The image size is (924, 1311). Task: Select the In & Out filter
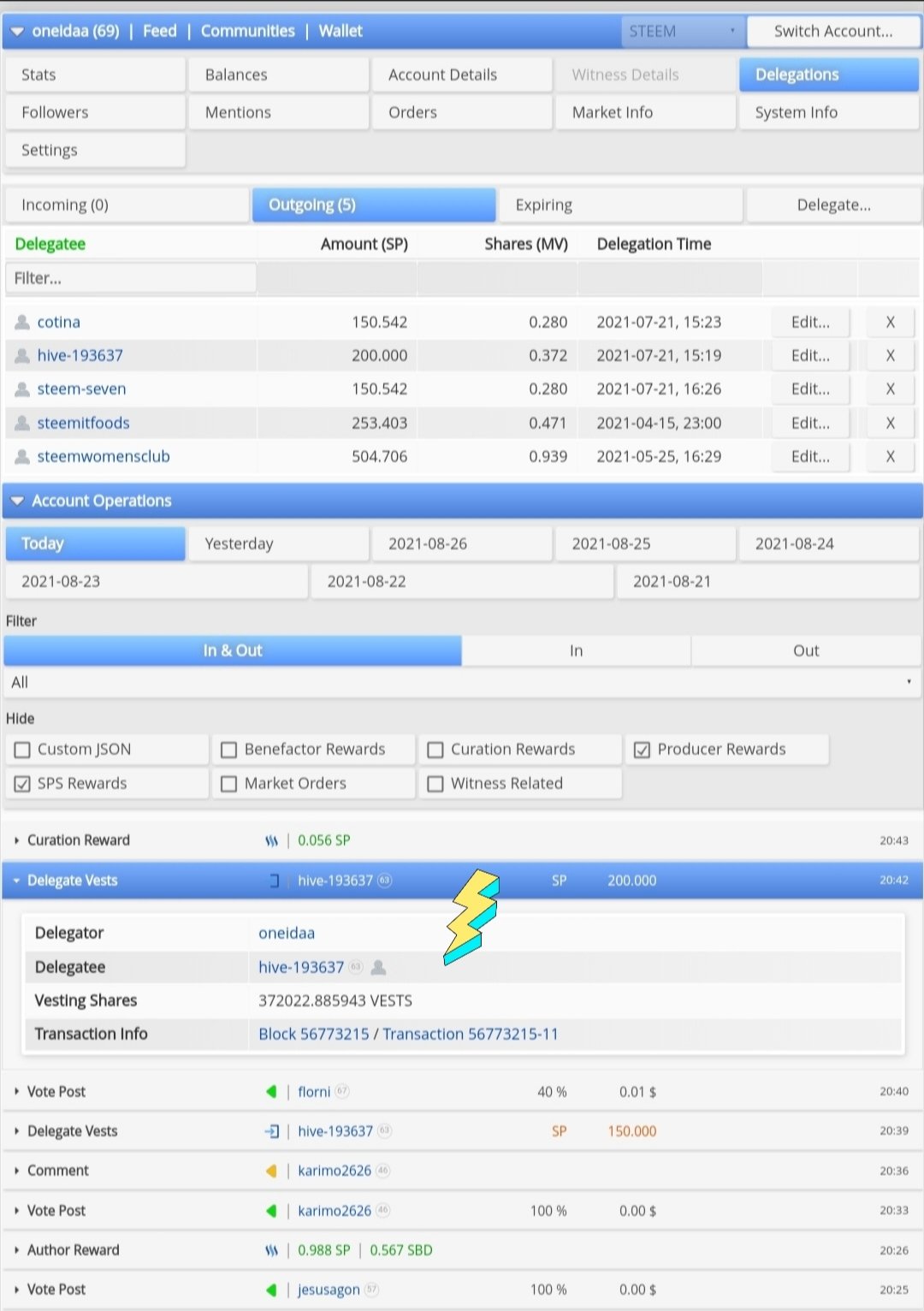pyautogui.click(x=233, y=650)
